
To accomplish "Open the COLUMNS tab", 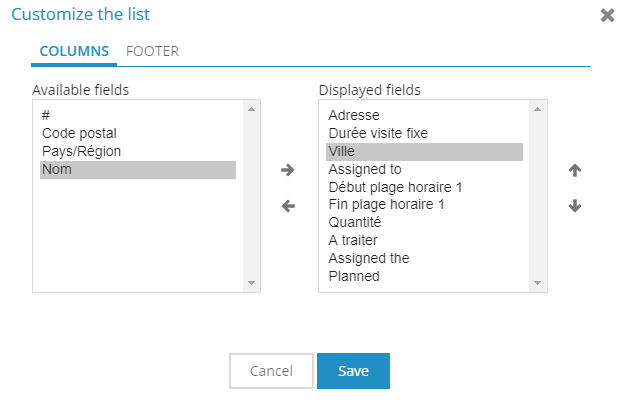I will 74,51.
